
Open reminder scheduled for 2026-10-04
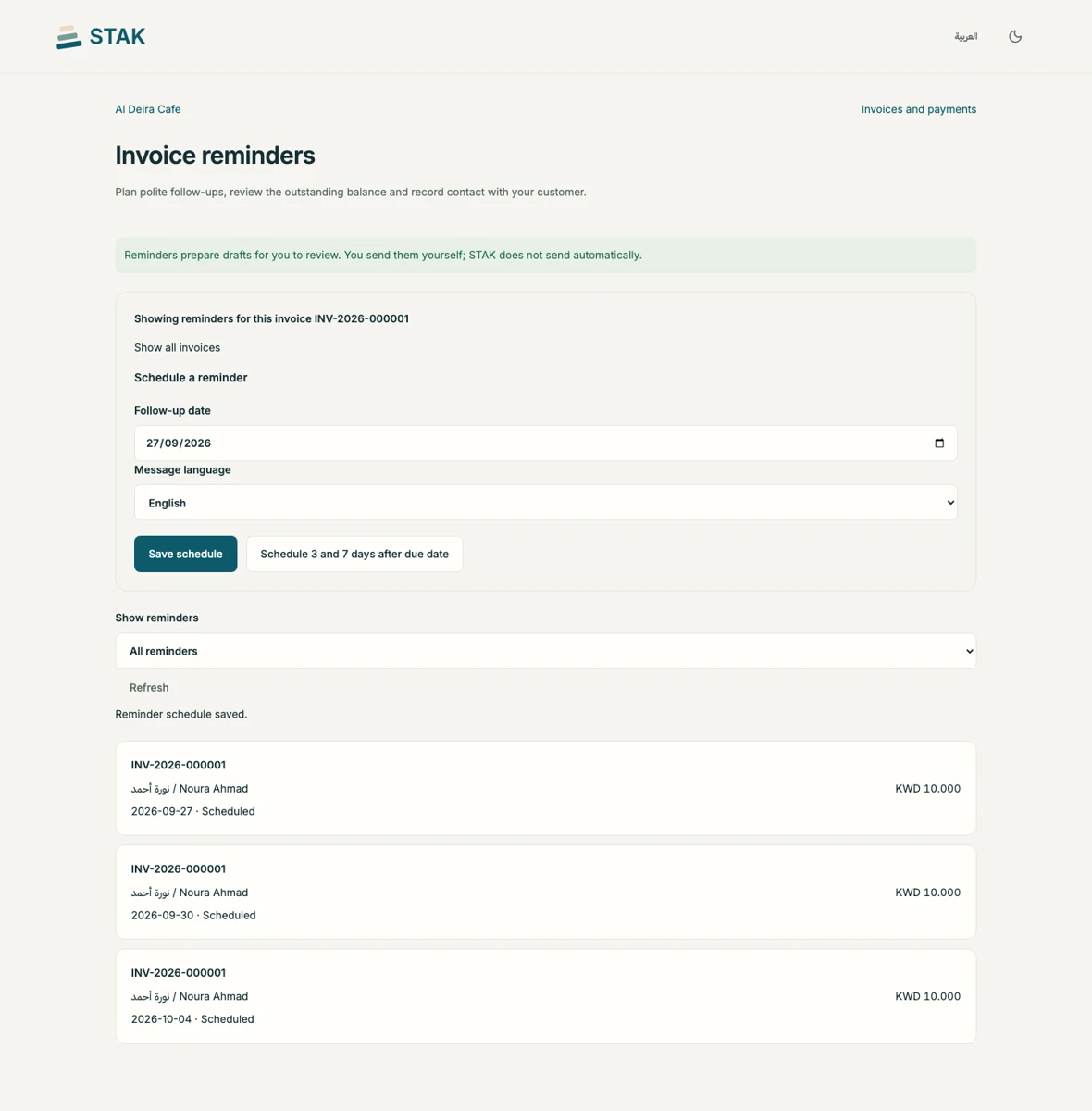[x=546, y=996]
